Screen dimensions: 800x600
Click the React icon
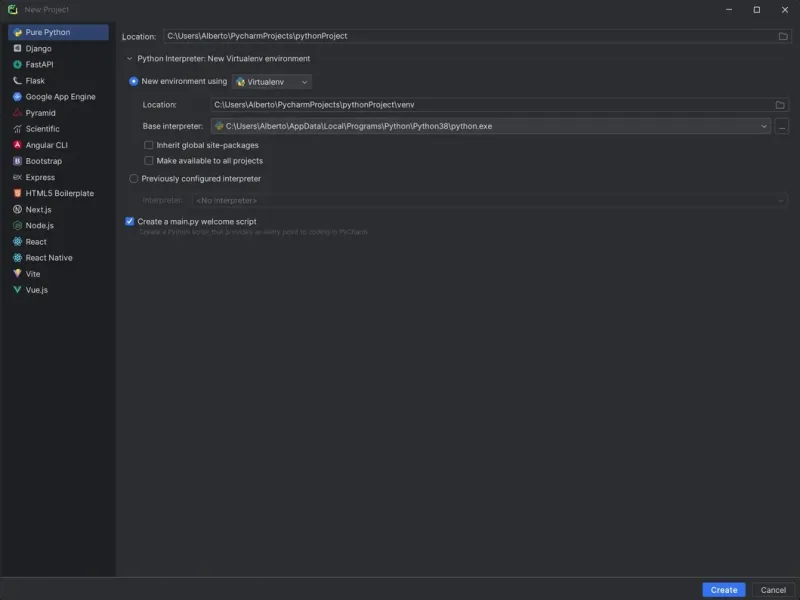tap(17, 241)
